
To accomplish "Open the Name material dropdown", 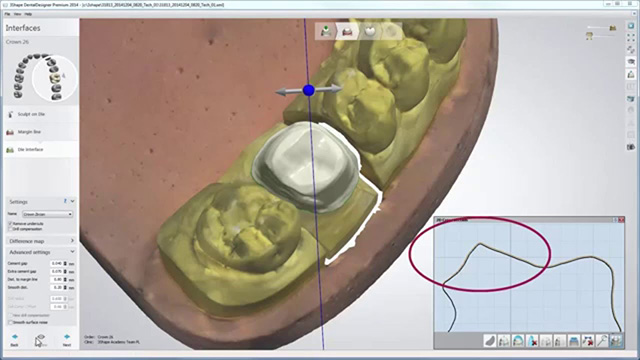I will [47, 214].
